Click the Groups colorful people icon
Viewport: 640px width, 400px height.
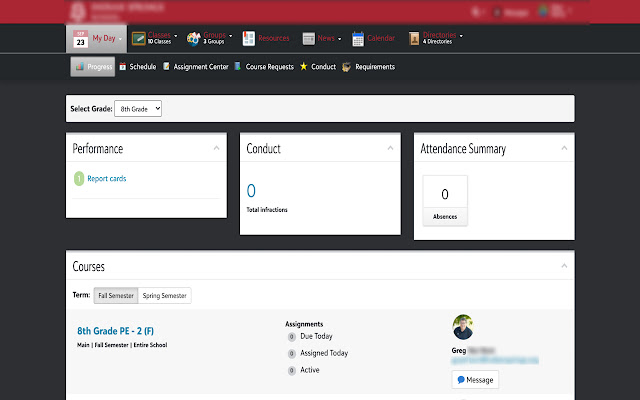click(193, 39)
